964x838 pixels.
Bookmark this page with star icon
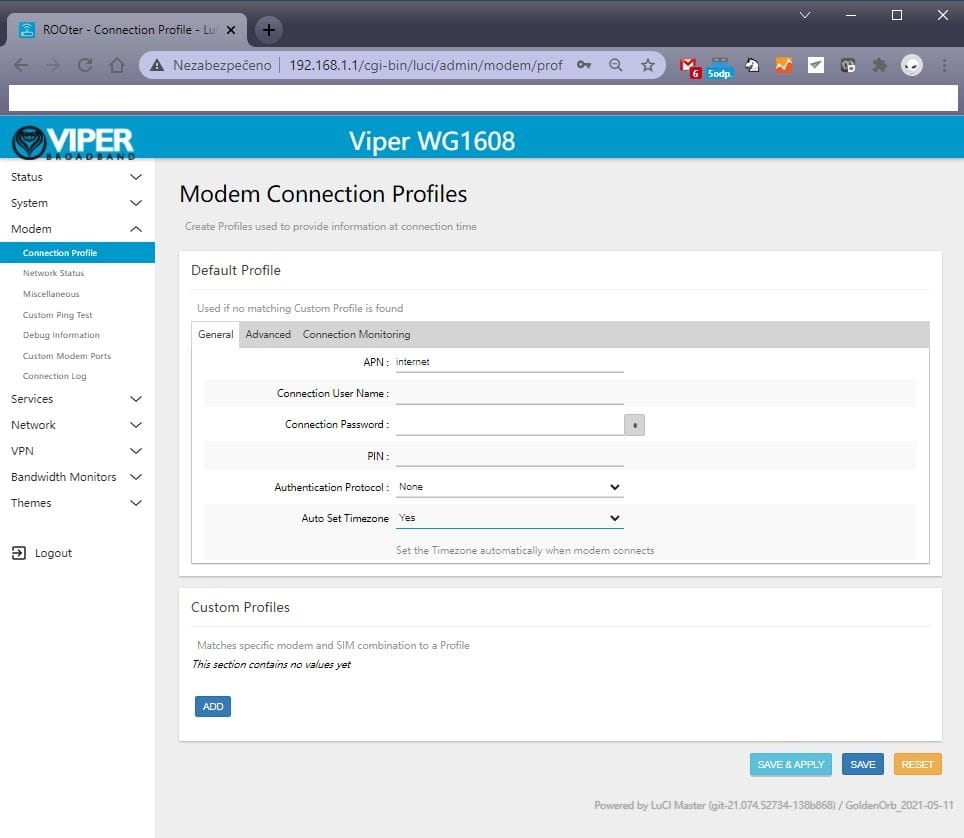point(648,65)
